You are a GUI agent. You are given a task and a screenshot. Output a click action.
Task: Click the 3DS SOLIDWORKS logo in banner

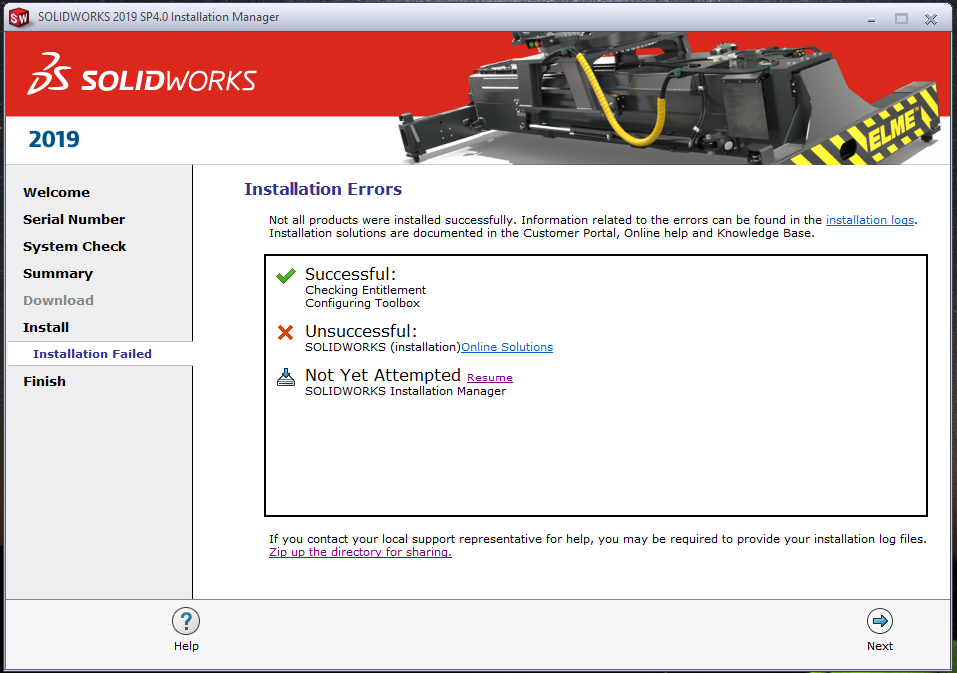pos(142,74)
